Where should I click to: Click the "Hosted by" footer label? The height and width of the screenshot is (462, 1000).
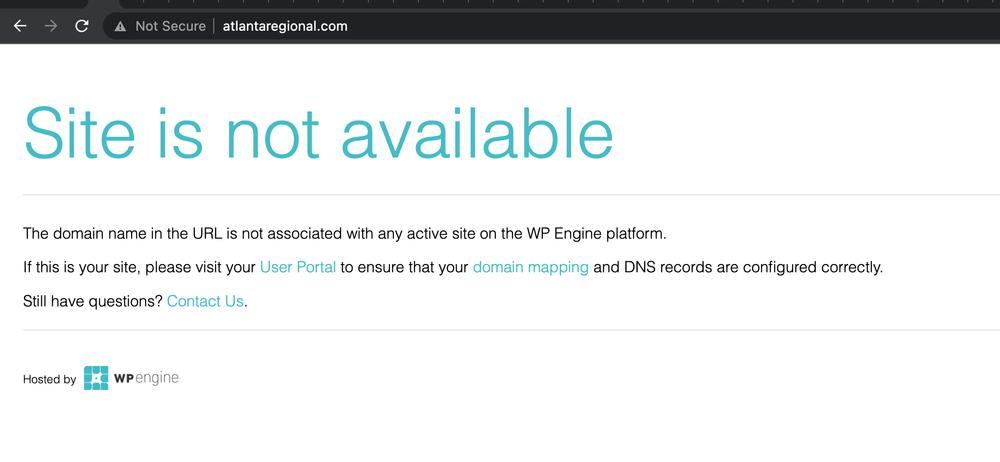(50, 379)
